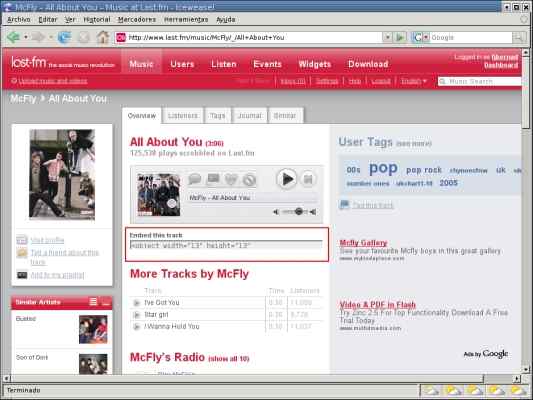The width and height of the screenshot is (533, 400).
Task: Click the browser Forward arrow button
Action: pos(38,37)
